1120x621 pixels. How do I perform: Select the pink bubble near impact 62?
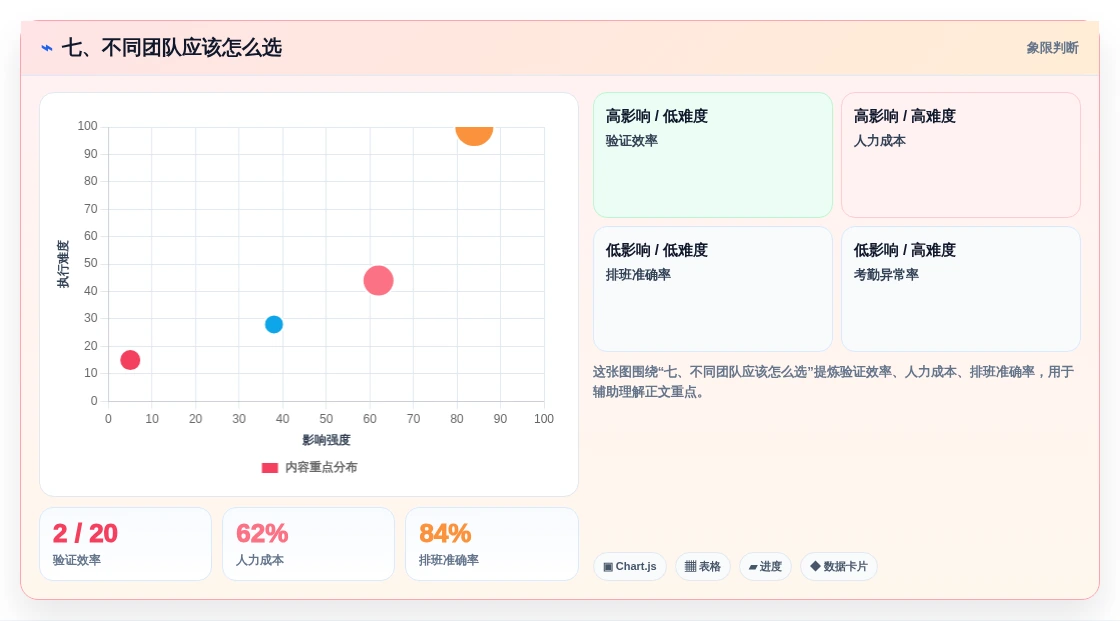[379, 280]
